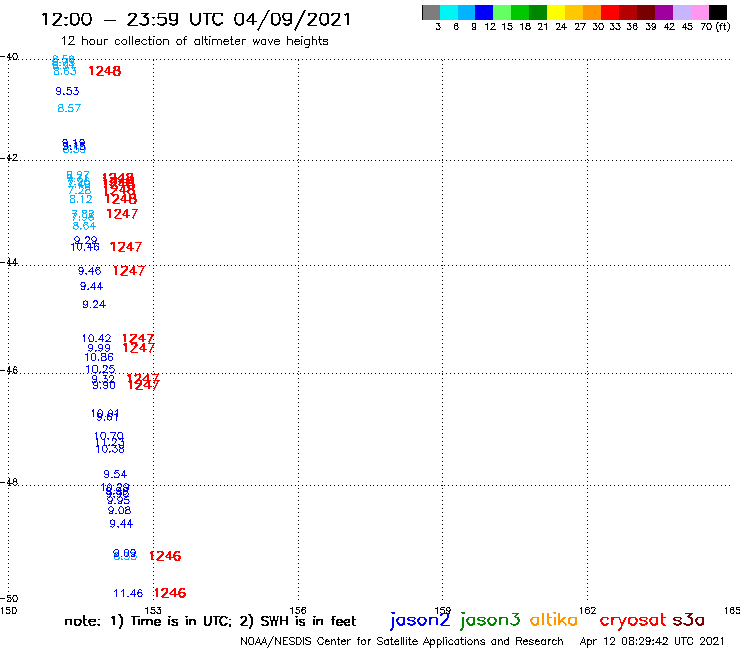Pick the yellow swatch in the color bar
The height and width of the screenshot is (650, 740).
pyautogui.click(x=556, y=12)
